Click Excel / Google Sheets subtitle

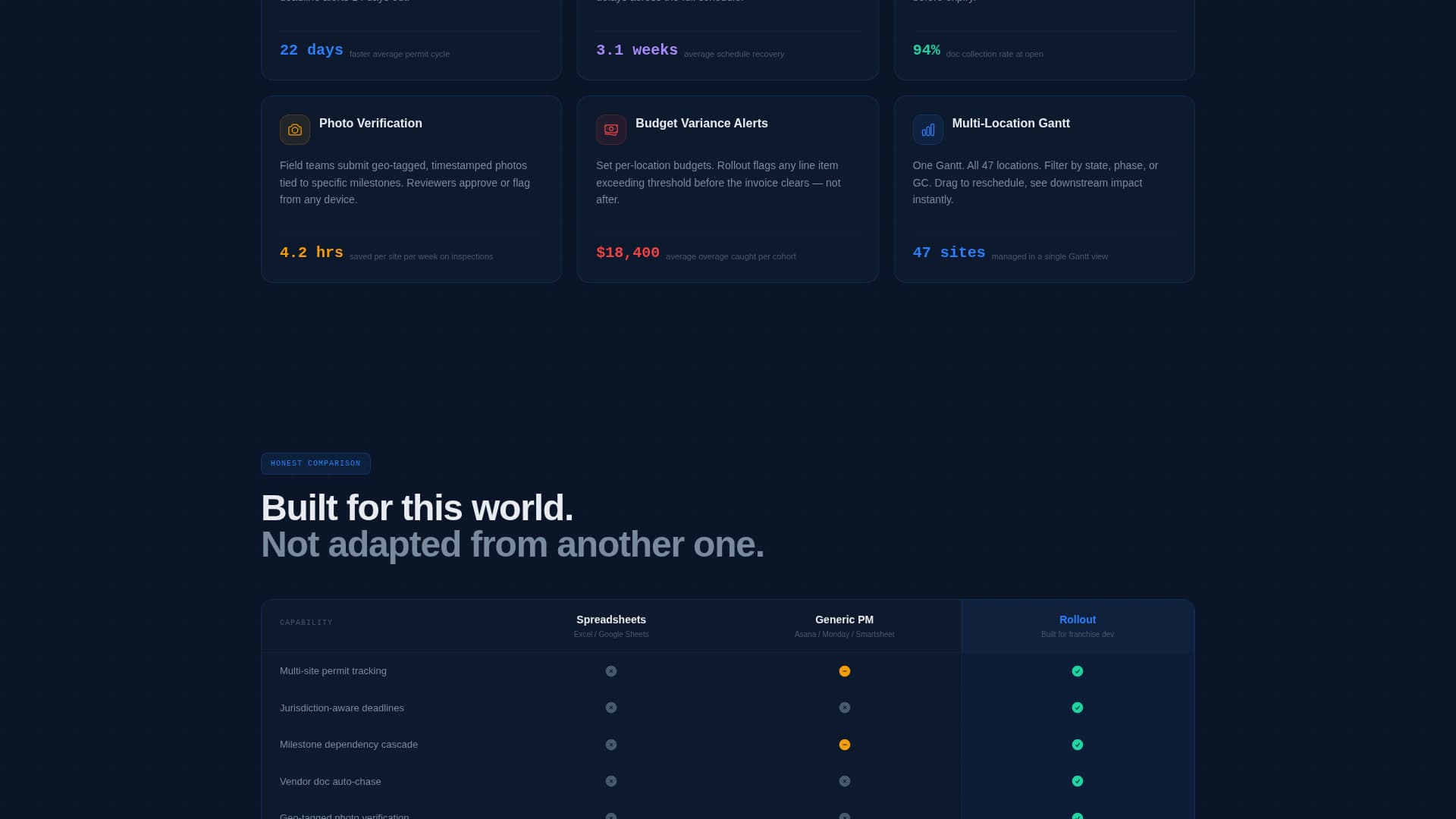611,635
